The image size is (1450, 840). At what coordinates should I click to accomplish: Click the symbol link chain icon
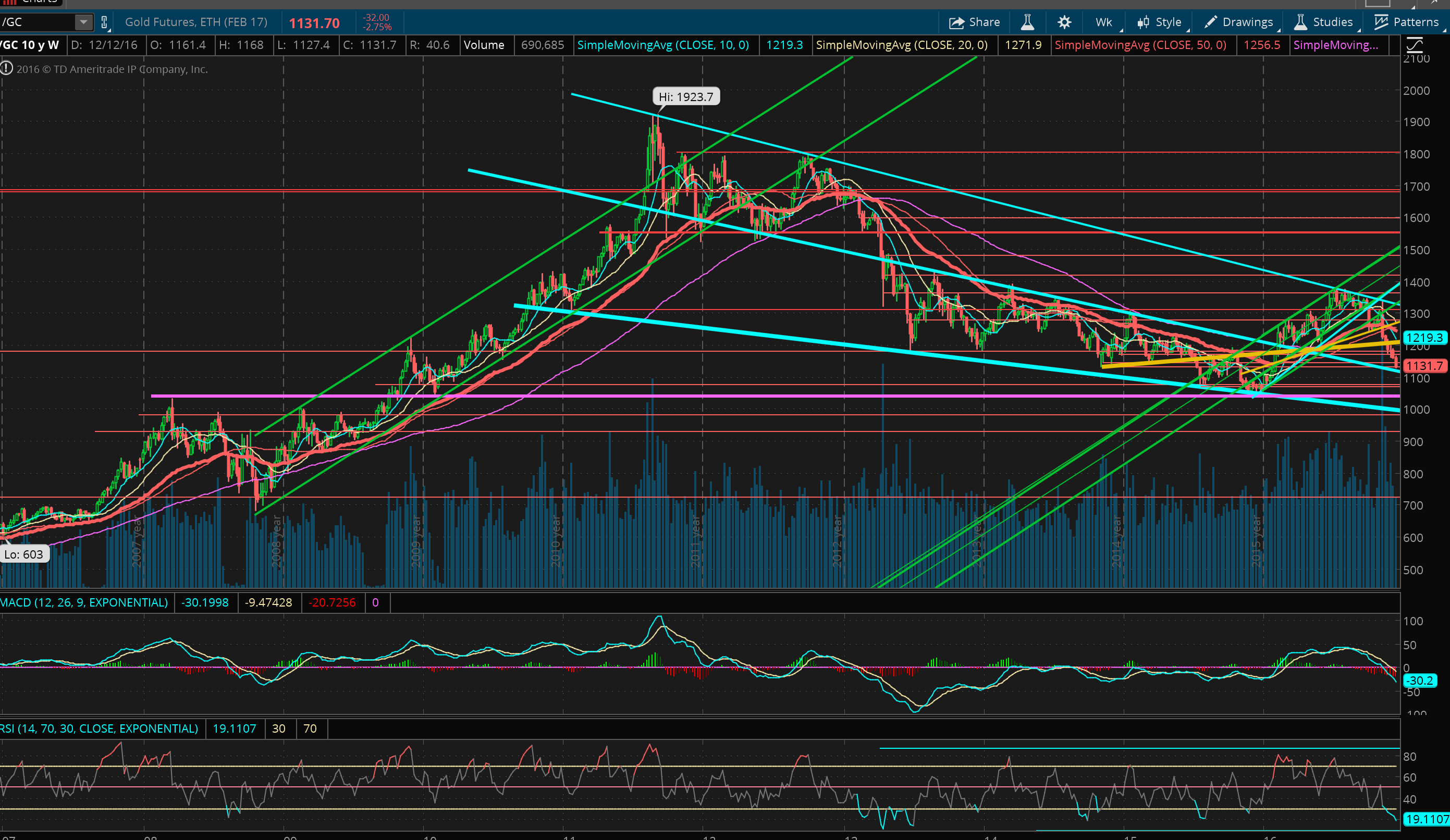[x=104, y=22]
